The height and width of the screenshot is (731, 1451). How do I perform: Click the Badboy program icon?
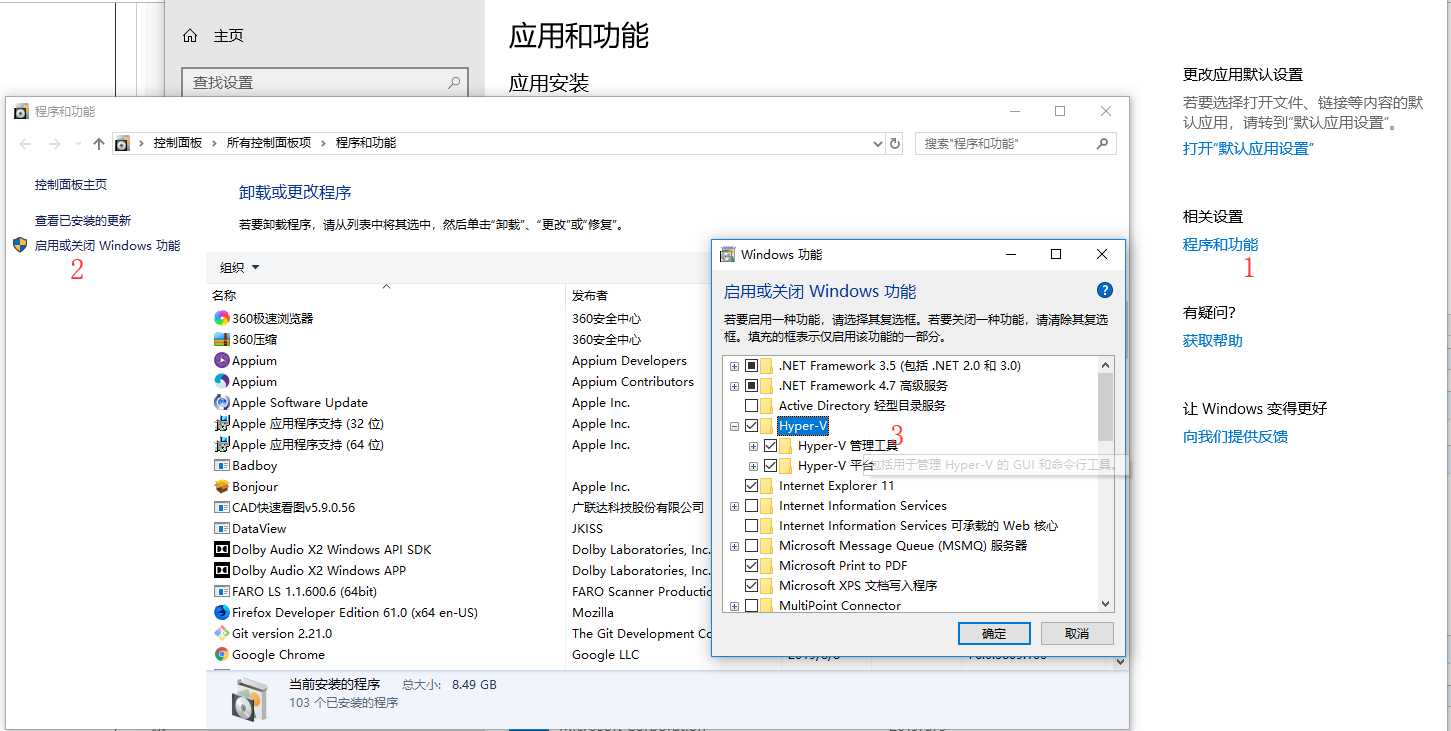(222, 465)
